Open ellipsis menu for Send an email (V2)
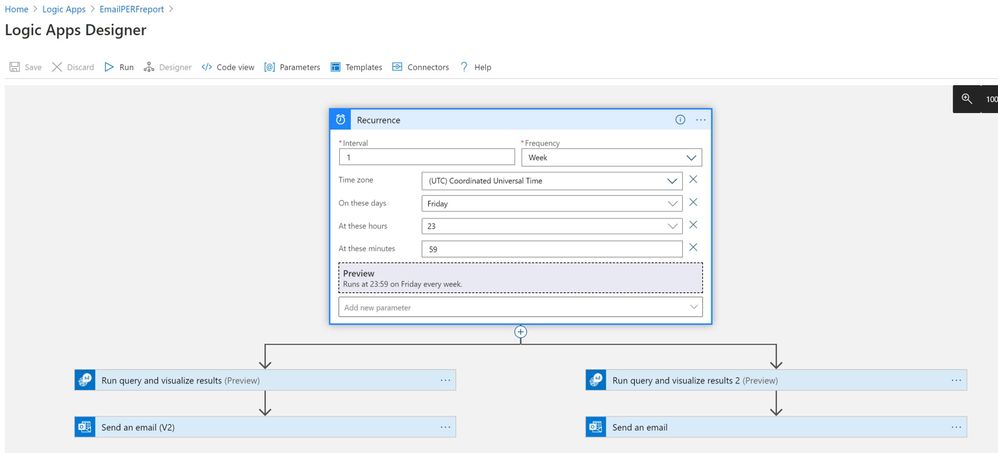Viewport: 998px width, 453px height. coord(445,427)
